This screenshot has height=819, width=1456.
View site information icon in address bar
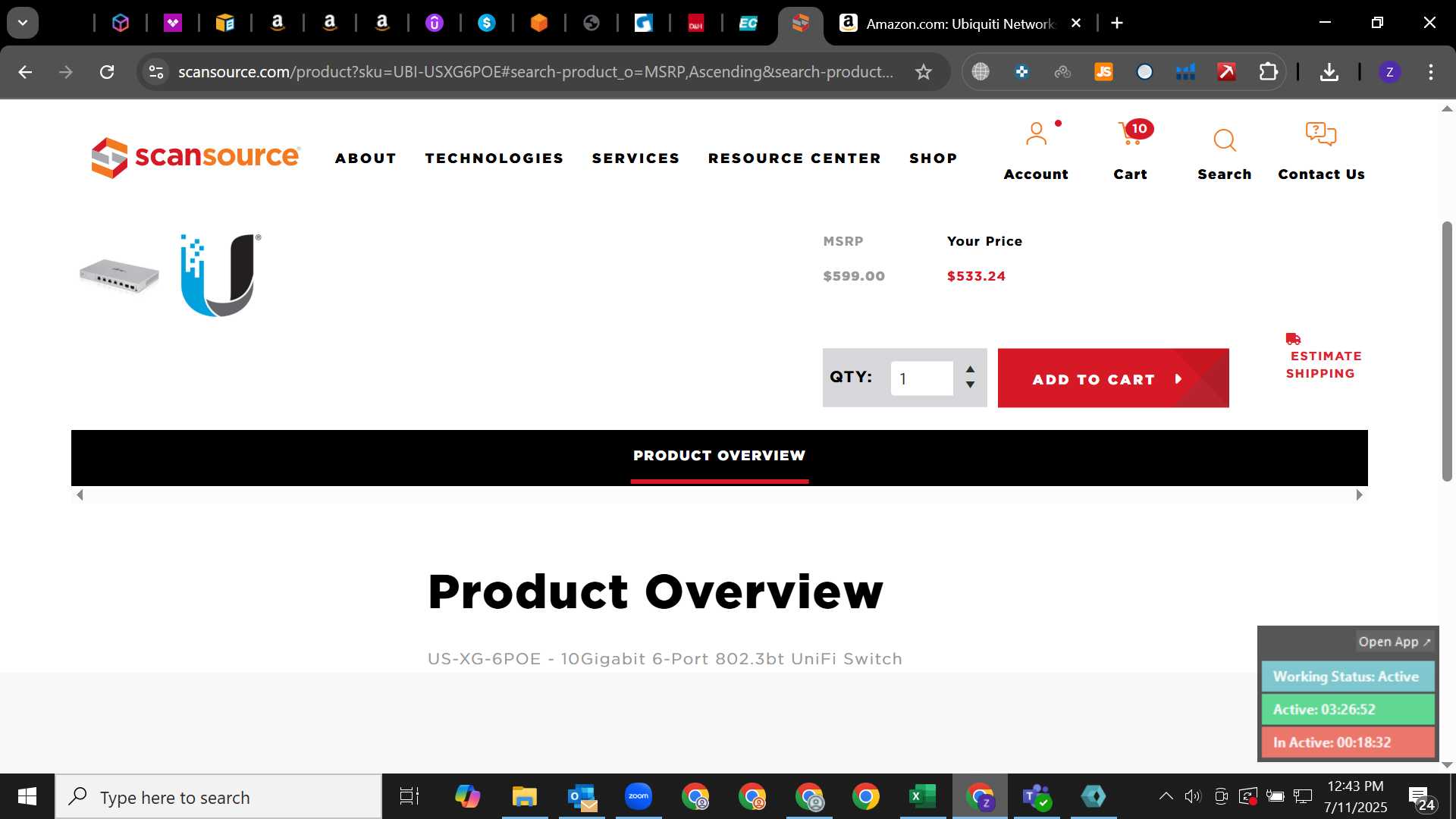[156, 72]
